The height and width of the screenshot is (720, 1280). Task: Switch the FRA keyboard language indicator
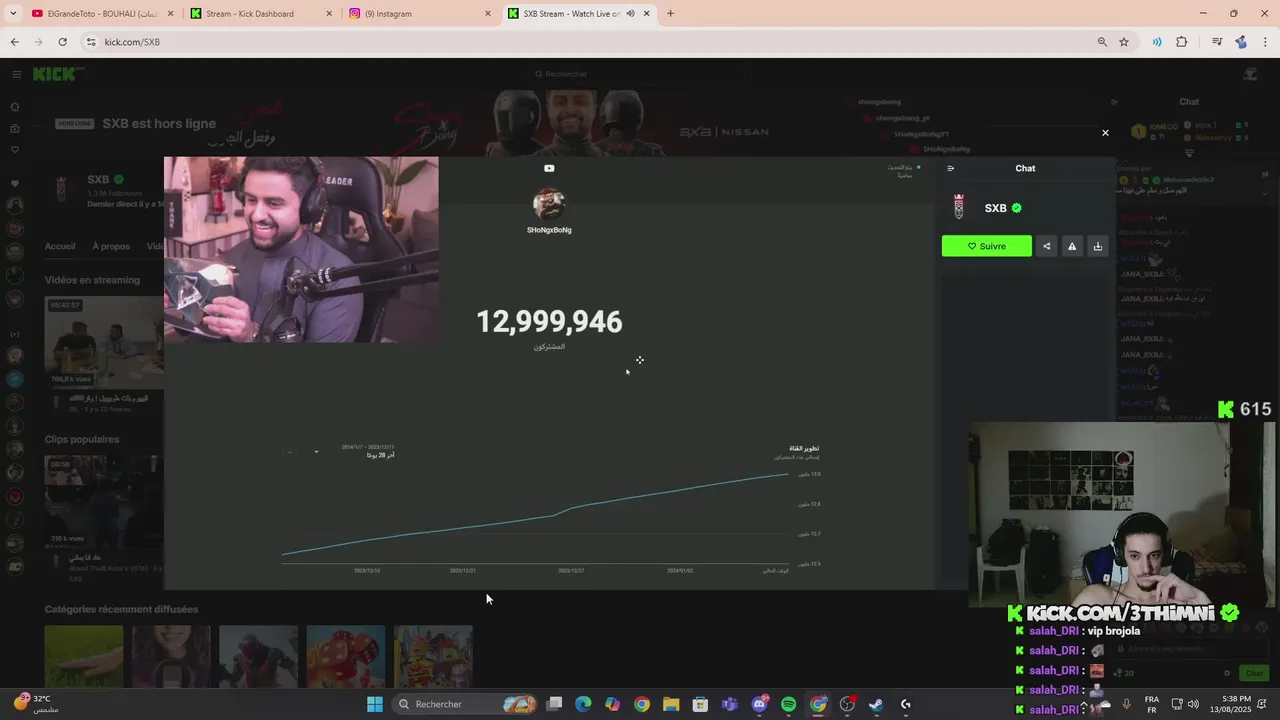point(1152,704)
